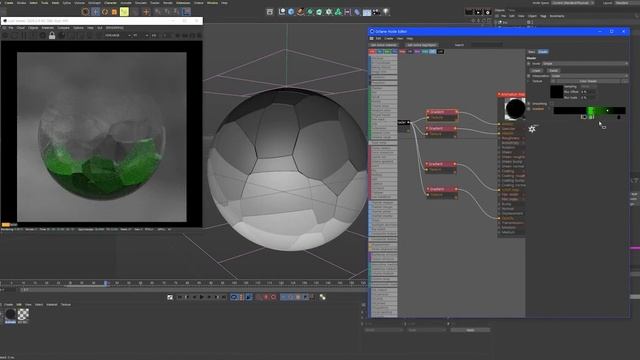Toggle the purple Med node filter

417,52
